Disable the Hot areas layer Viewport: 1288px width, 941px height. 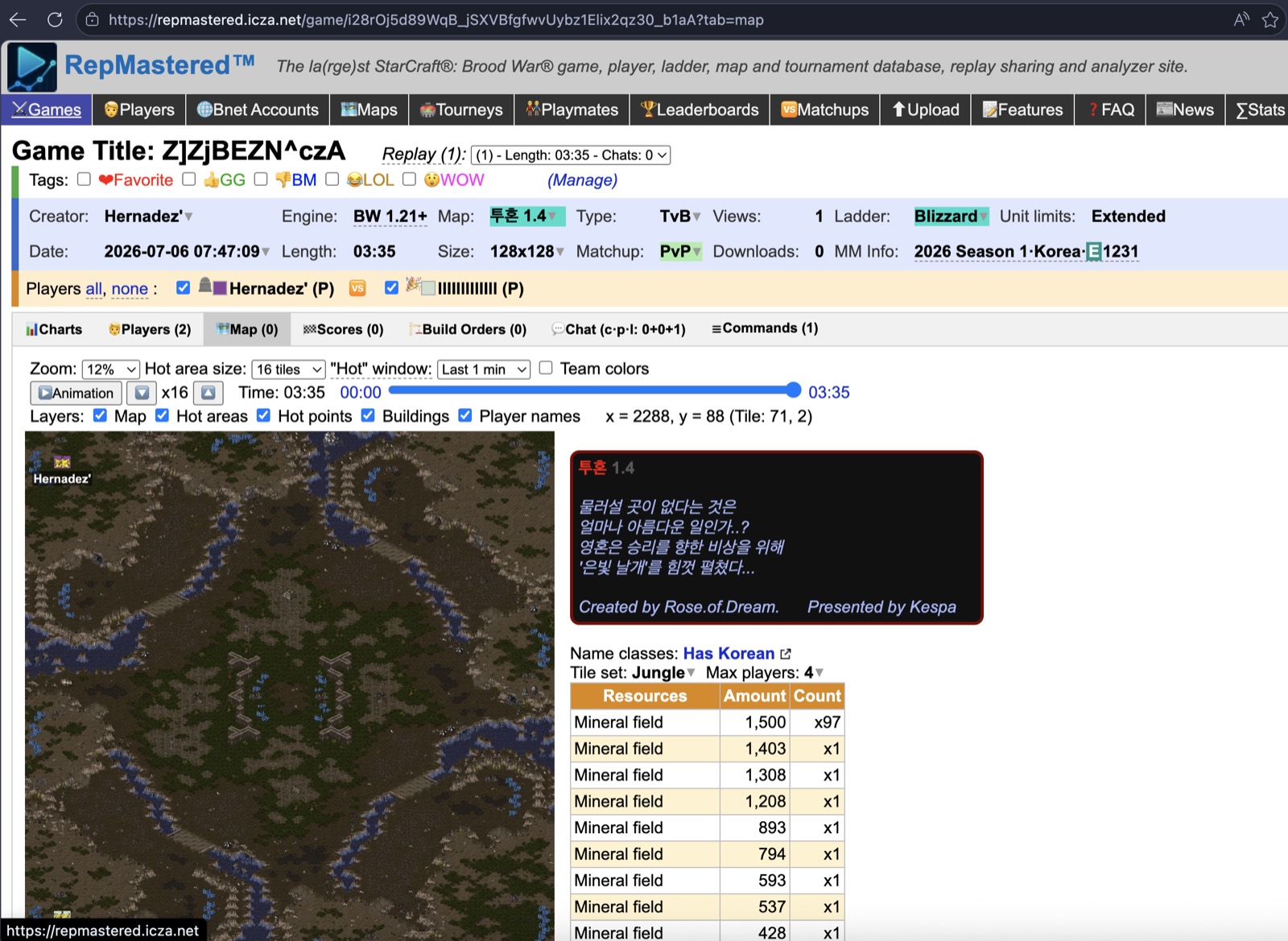coord(162,415)
